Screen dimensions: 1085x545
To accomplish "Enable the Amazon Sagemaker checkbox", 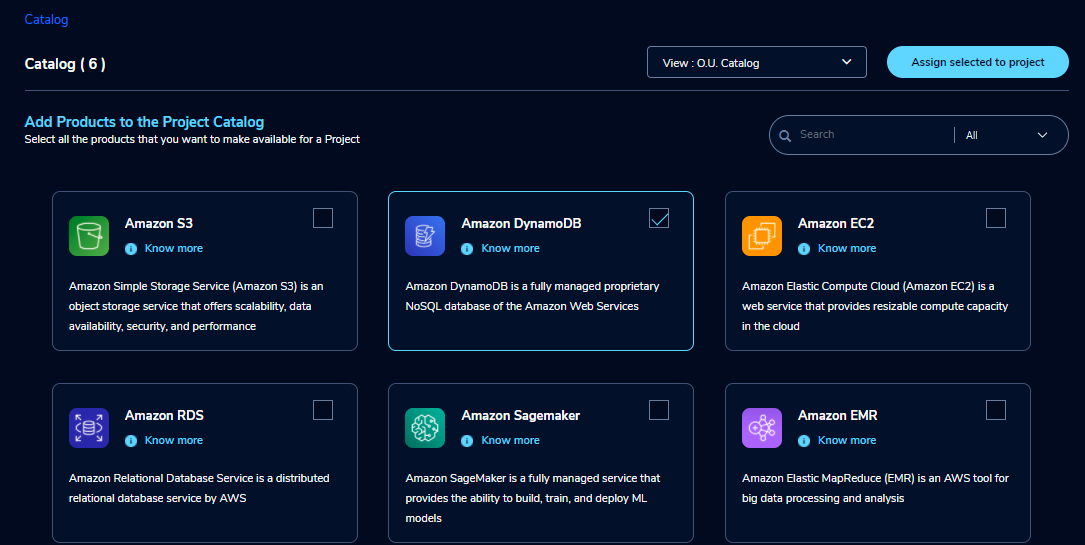I will point(659,410).
